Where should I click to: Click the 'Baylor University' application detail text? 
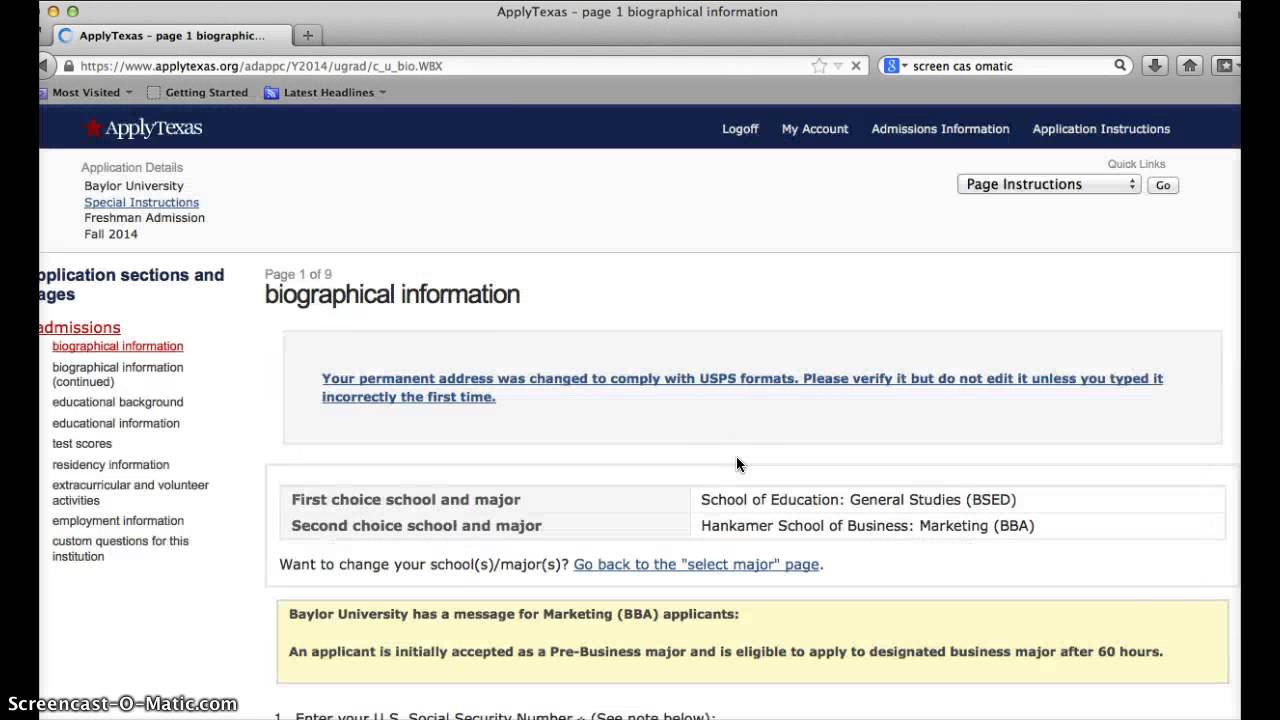click(x=134, y=186)
